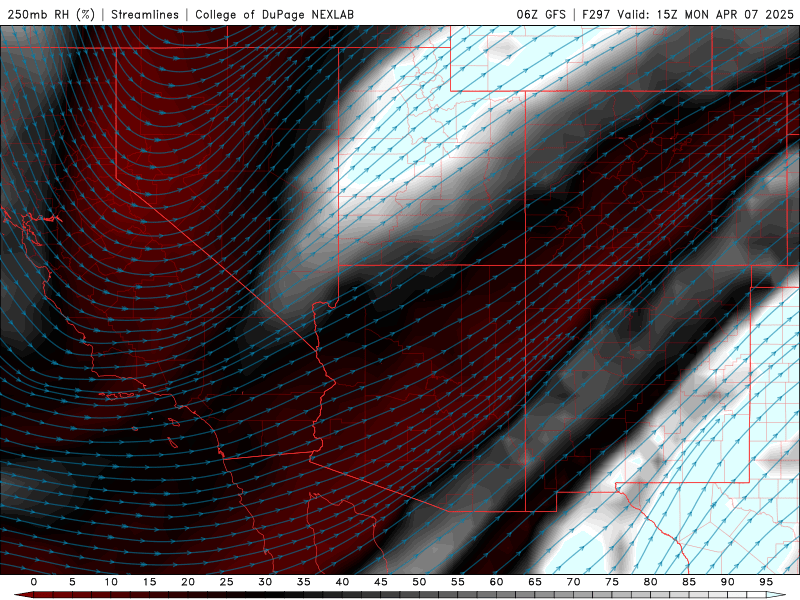
Task: Click 'College of DuPage NEXLAB' header text
Action: point(274,14)
